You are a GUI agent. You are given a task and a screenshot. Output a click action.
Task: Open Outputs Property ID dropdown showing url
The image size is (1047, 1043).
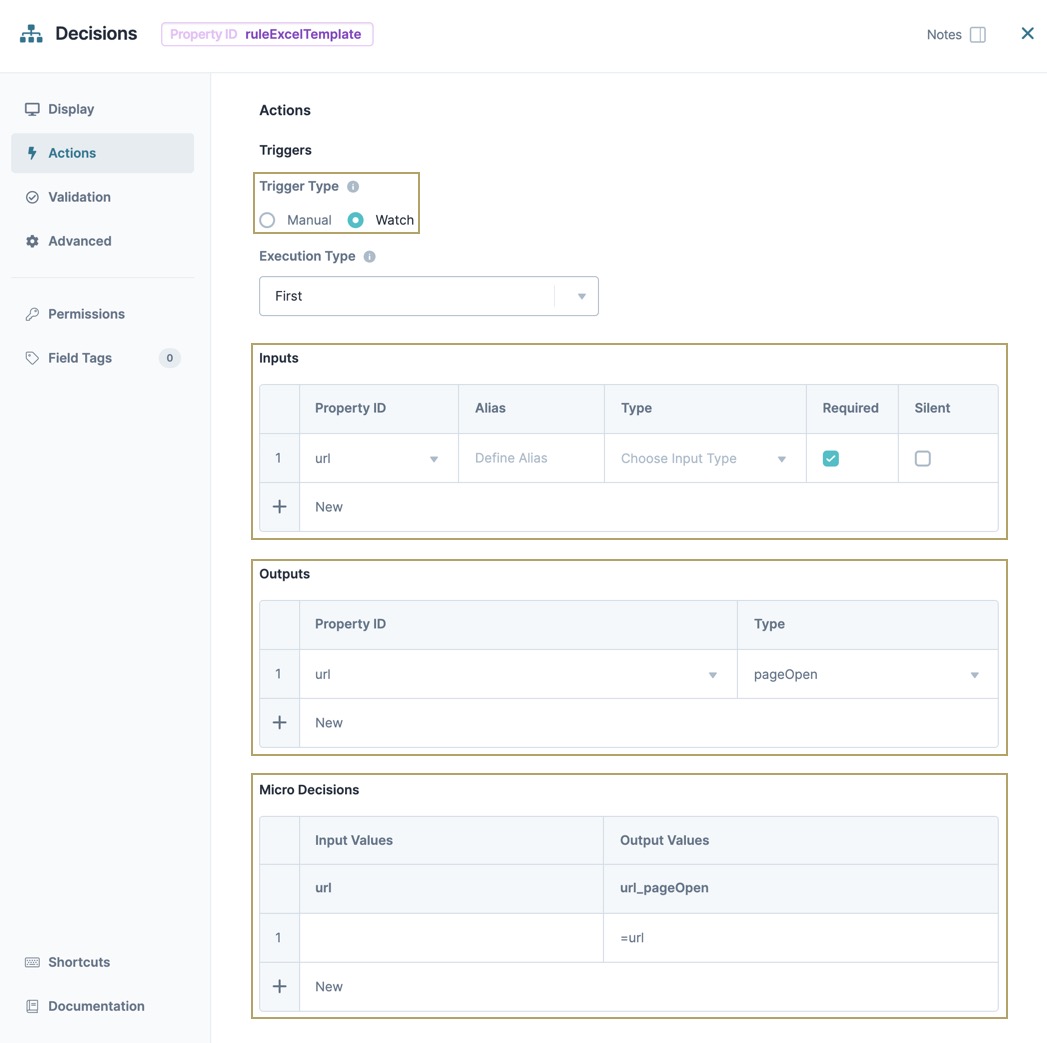[518, 674]
